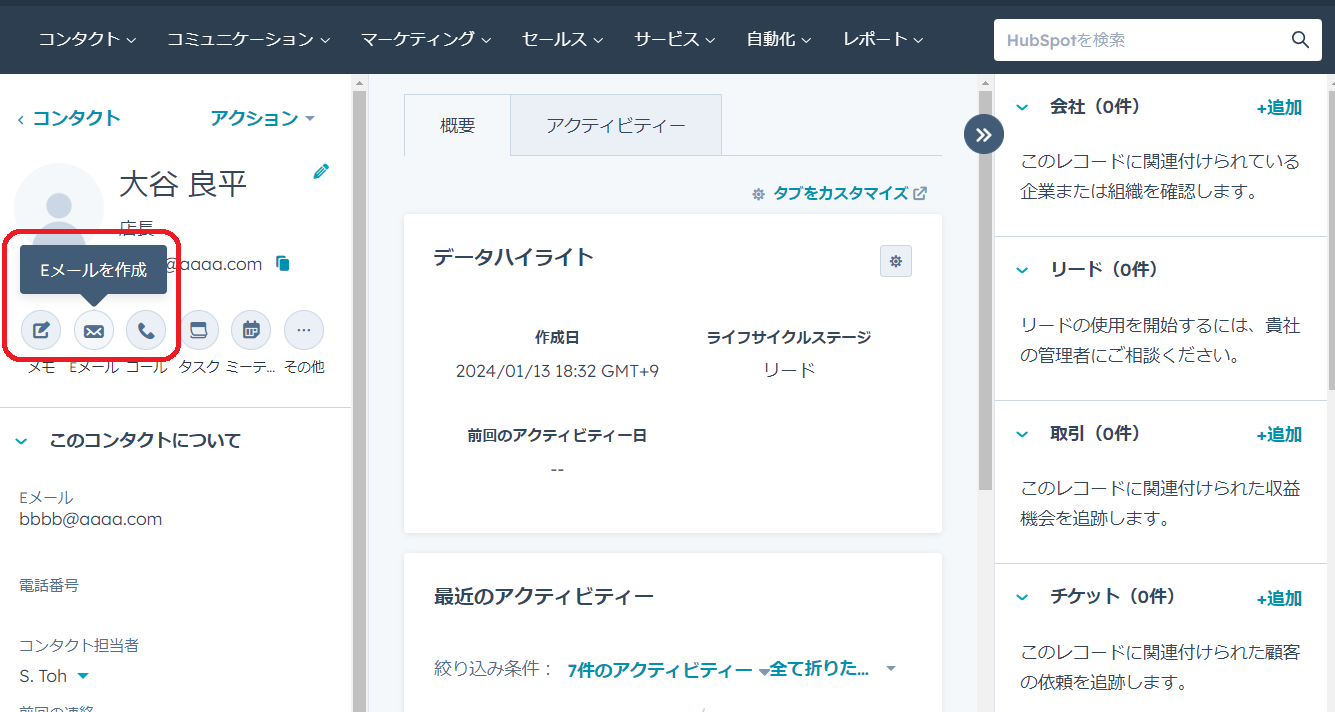Image resolution: width=1335 pixels, height=712 pixels.
Task: Open the コミュニケーション menu
Action: tap(248, 40)
